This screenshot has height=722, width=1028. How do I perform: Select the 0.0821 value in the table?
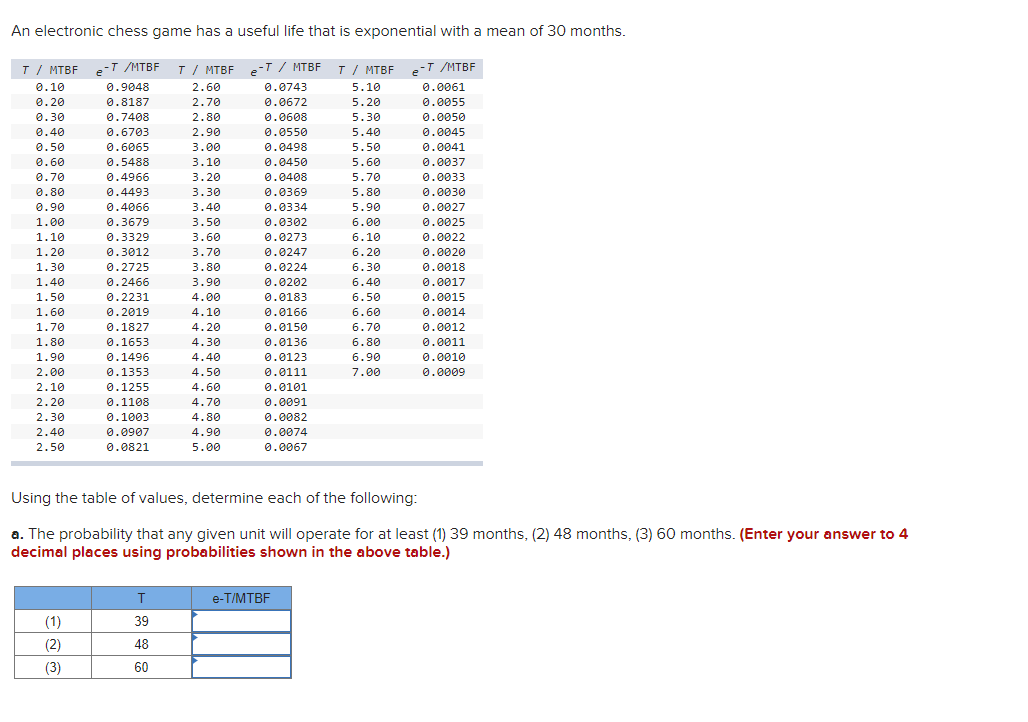(x=128, y=447)
